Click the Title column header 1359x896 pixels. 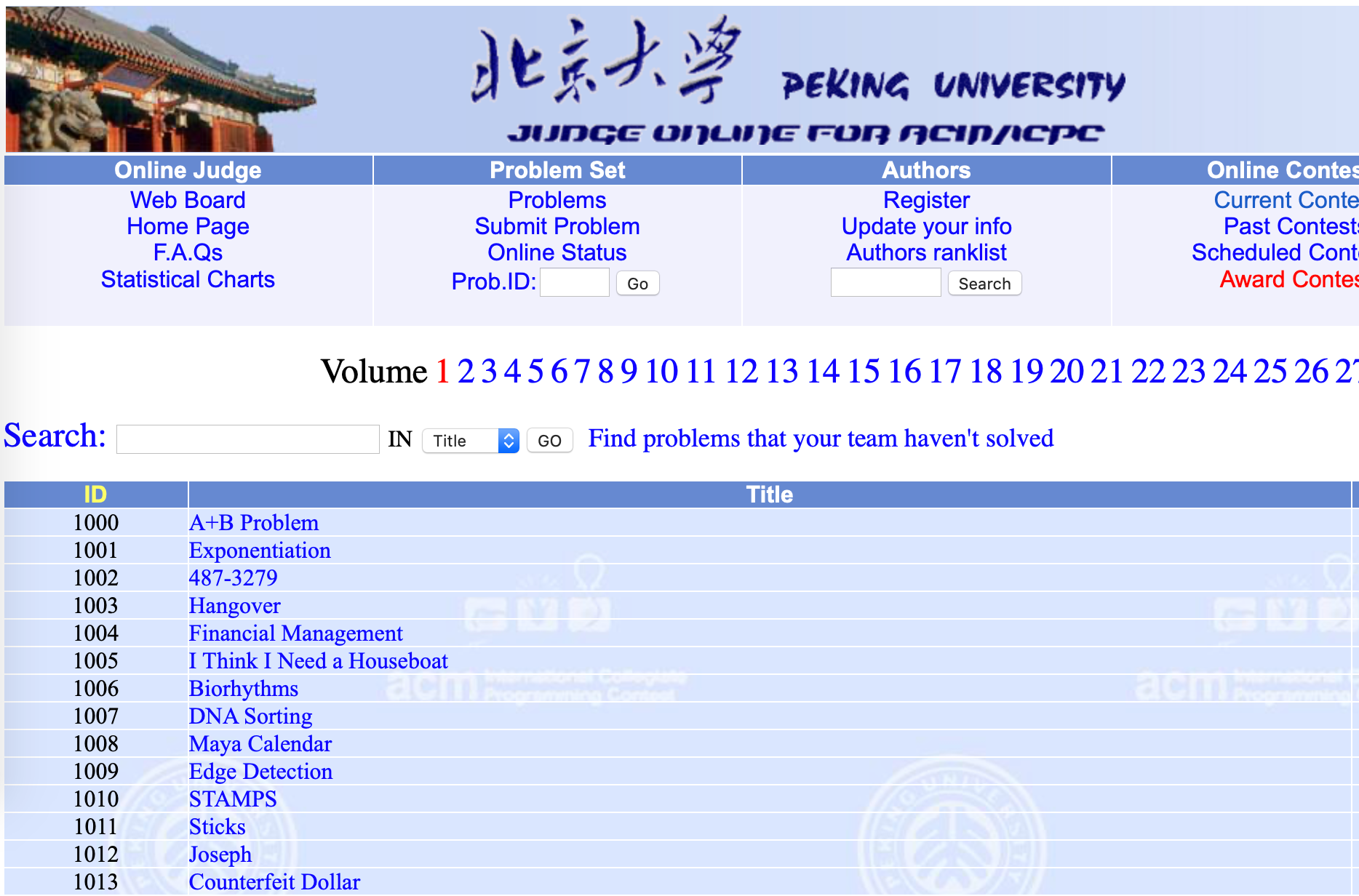tap(770, 495)
